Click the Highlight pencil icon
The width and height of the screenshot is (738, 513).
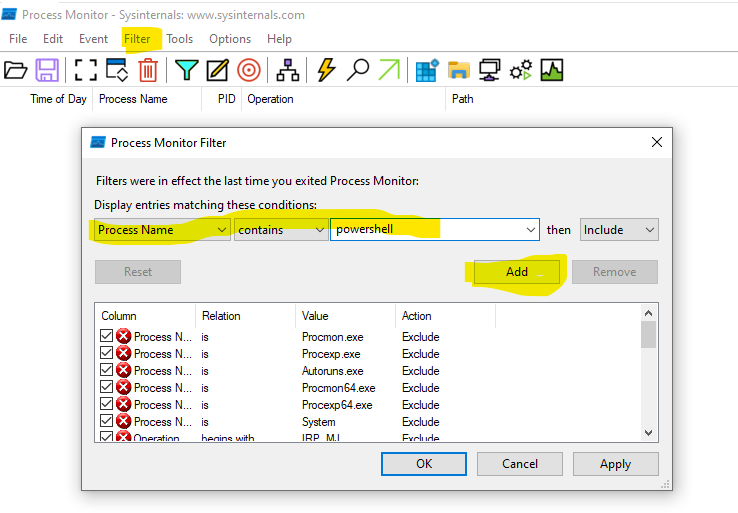tap(217, 71)
